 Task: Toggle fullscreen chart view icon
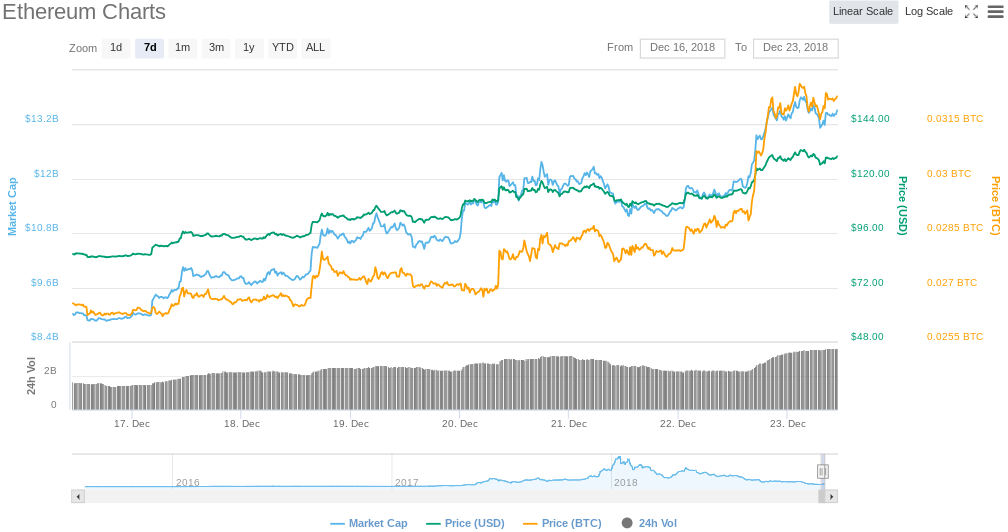point(971,12)
